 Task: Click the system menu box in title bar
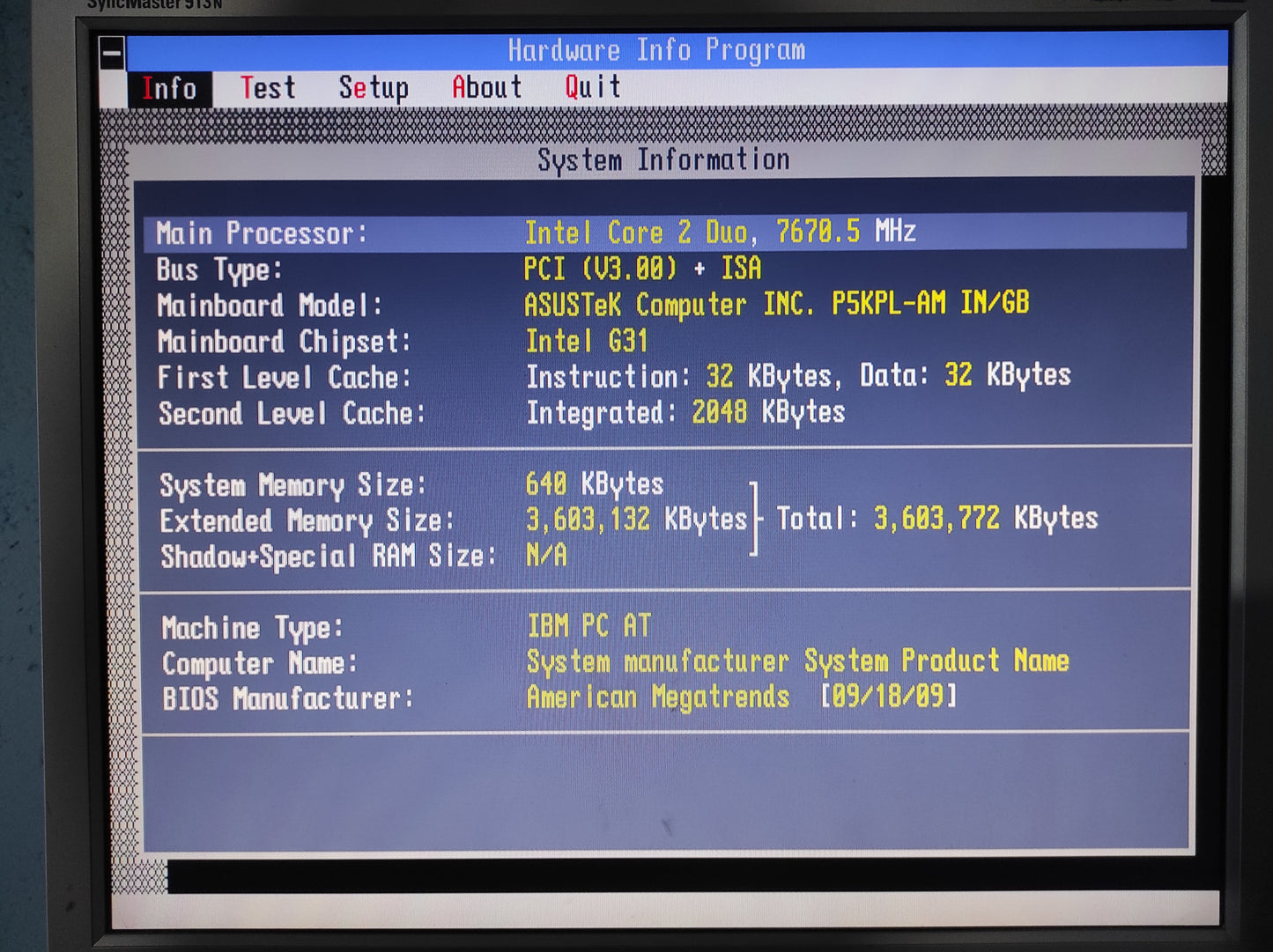click(x=112, y=54)
